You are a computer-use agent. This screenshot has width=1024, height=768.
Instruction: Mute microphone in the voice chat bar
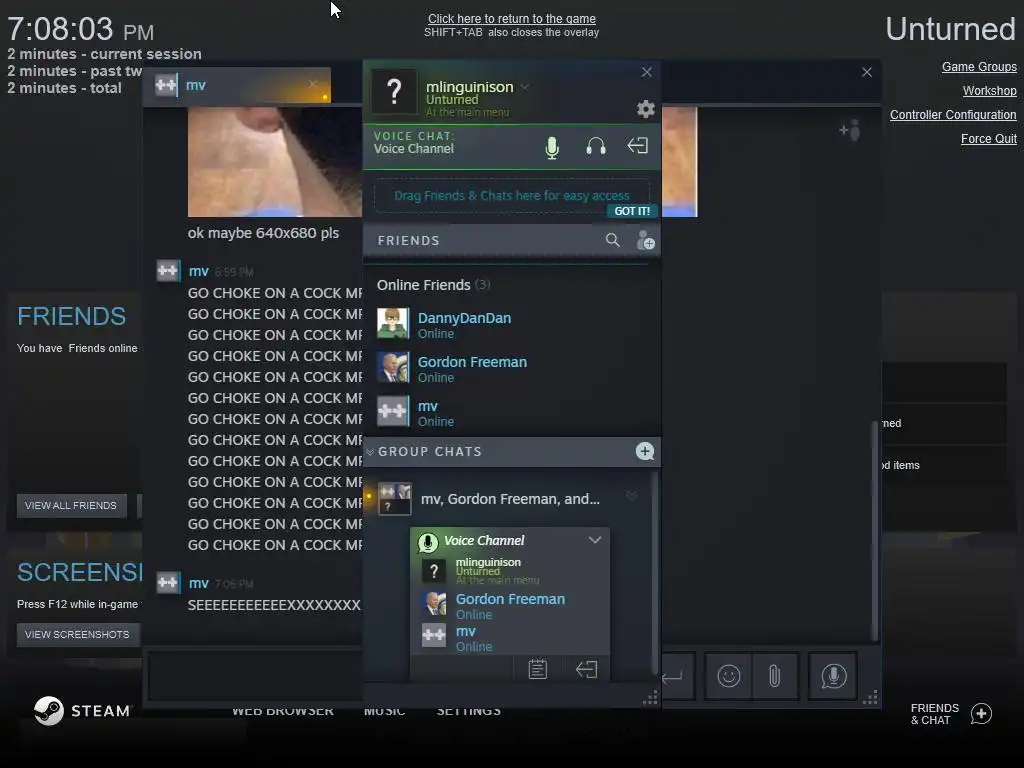tap(552, 148)
